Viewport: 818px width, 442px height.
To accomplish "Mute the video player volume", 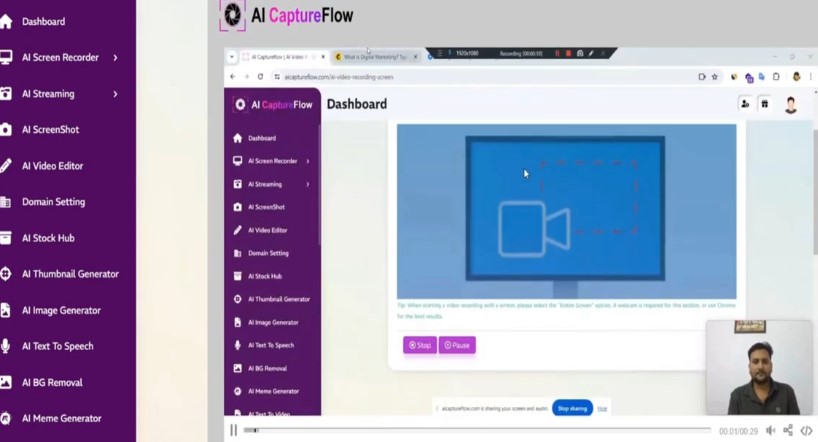I will 770,431.
